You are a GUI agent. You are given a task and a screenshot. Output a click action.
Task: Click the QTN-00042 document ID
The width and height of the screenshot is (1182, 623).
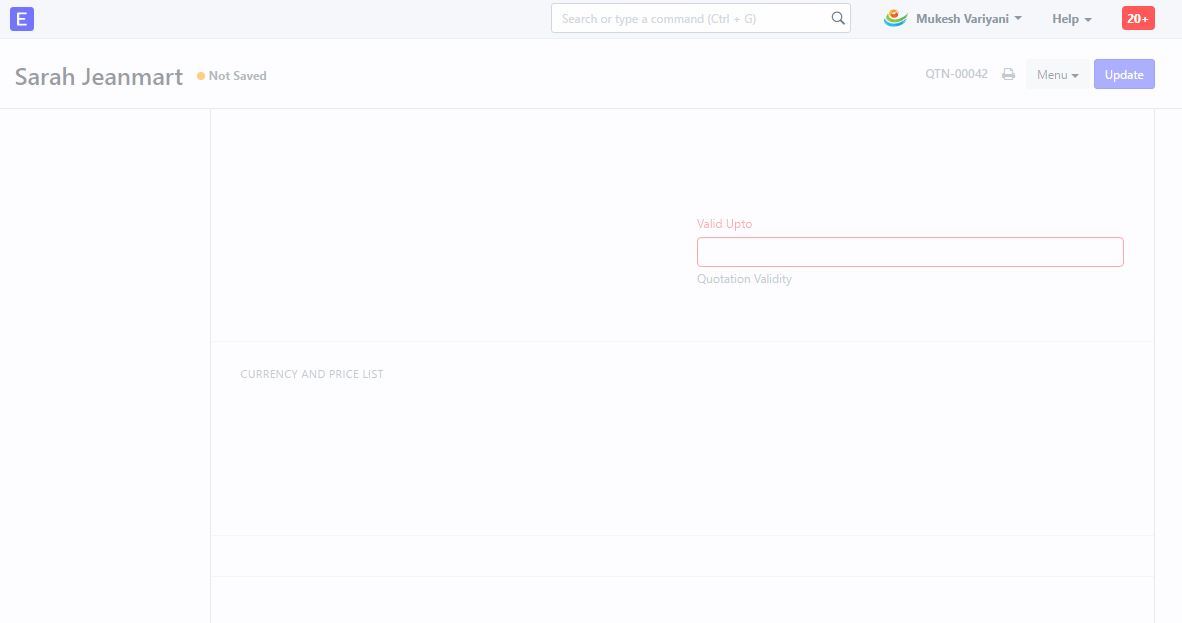pos(956,74)
